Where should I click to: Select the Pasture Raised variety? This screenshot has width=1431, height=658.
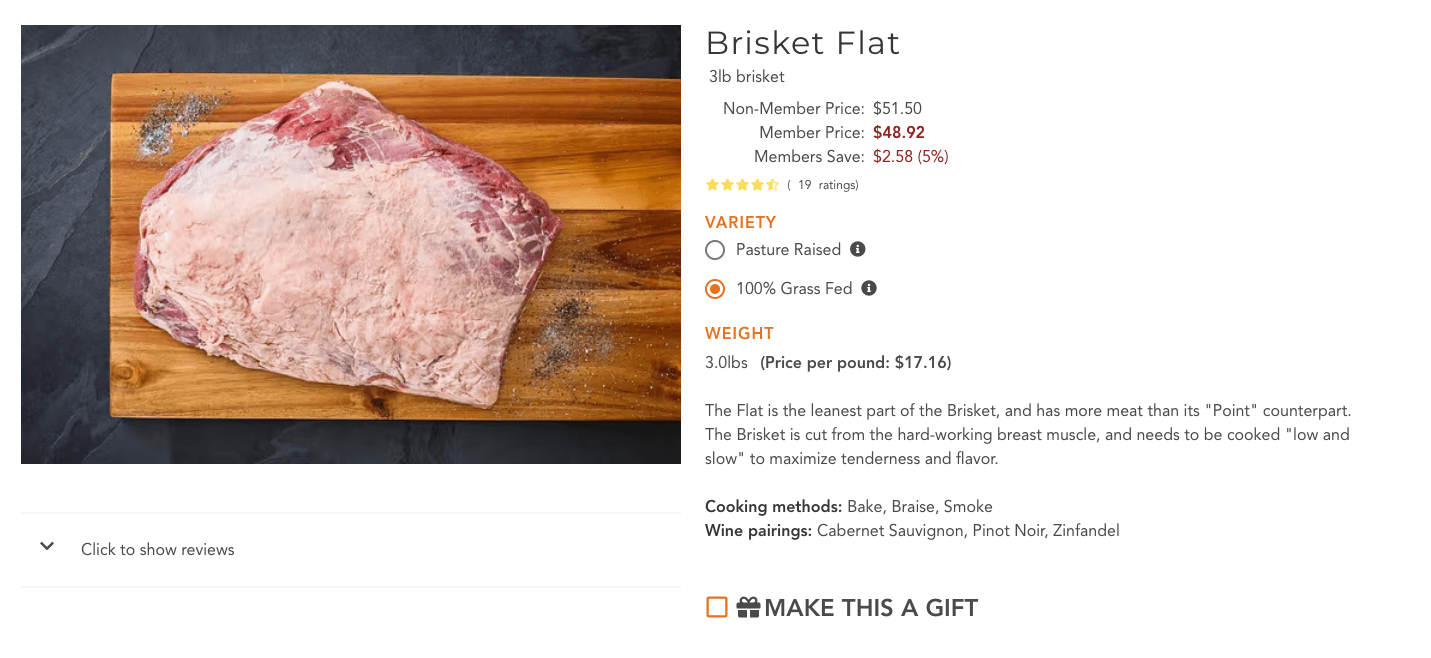click(x=714, y=249)
